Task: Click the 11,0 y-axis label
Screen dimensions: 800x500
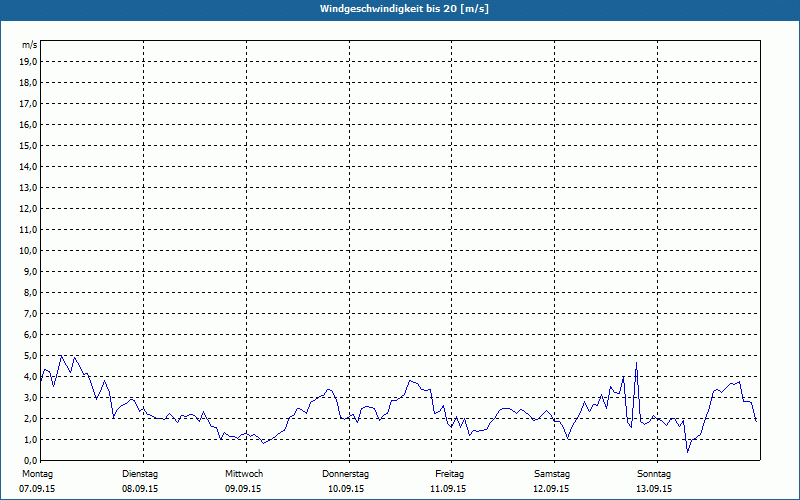Action: tap(28, 230)
